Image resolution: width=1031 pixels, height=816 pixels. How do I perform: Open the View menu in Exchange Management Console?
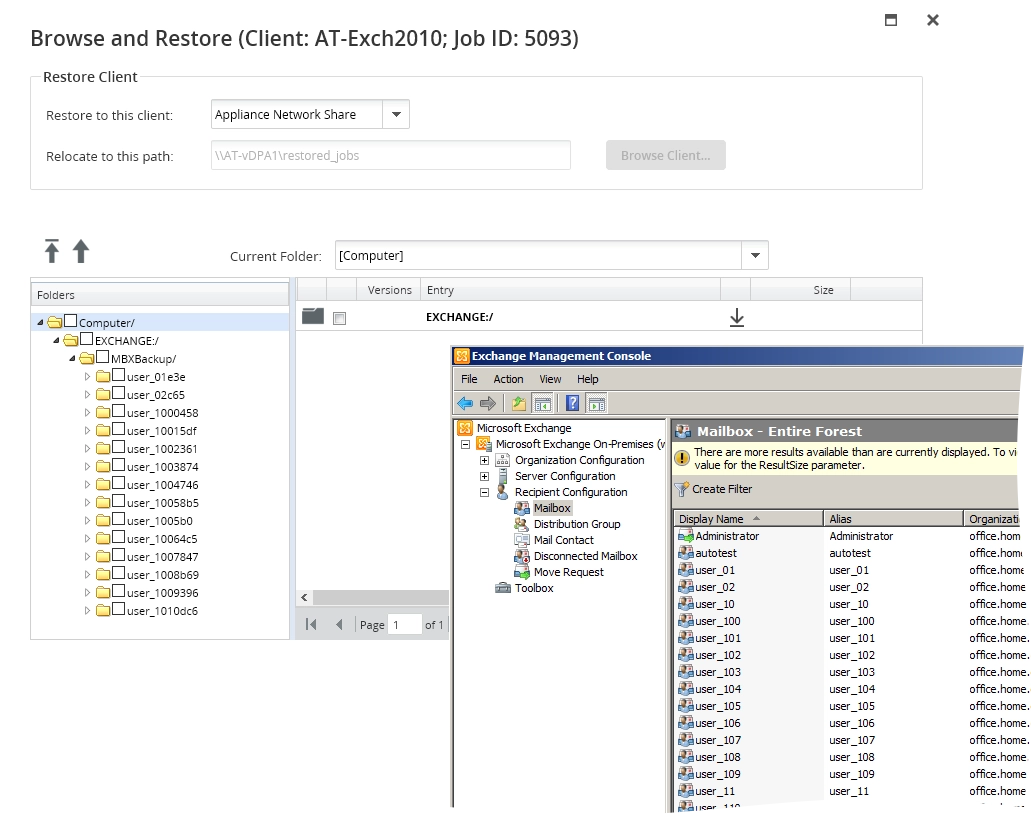[x=550, y=379]
